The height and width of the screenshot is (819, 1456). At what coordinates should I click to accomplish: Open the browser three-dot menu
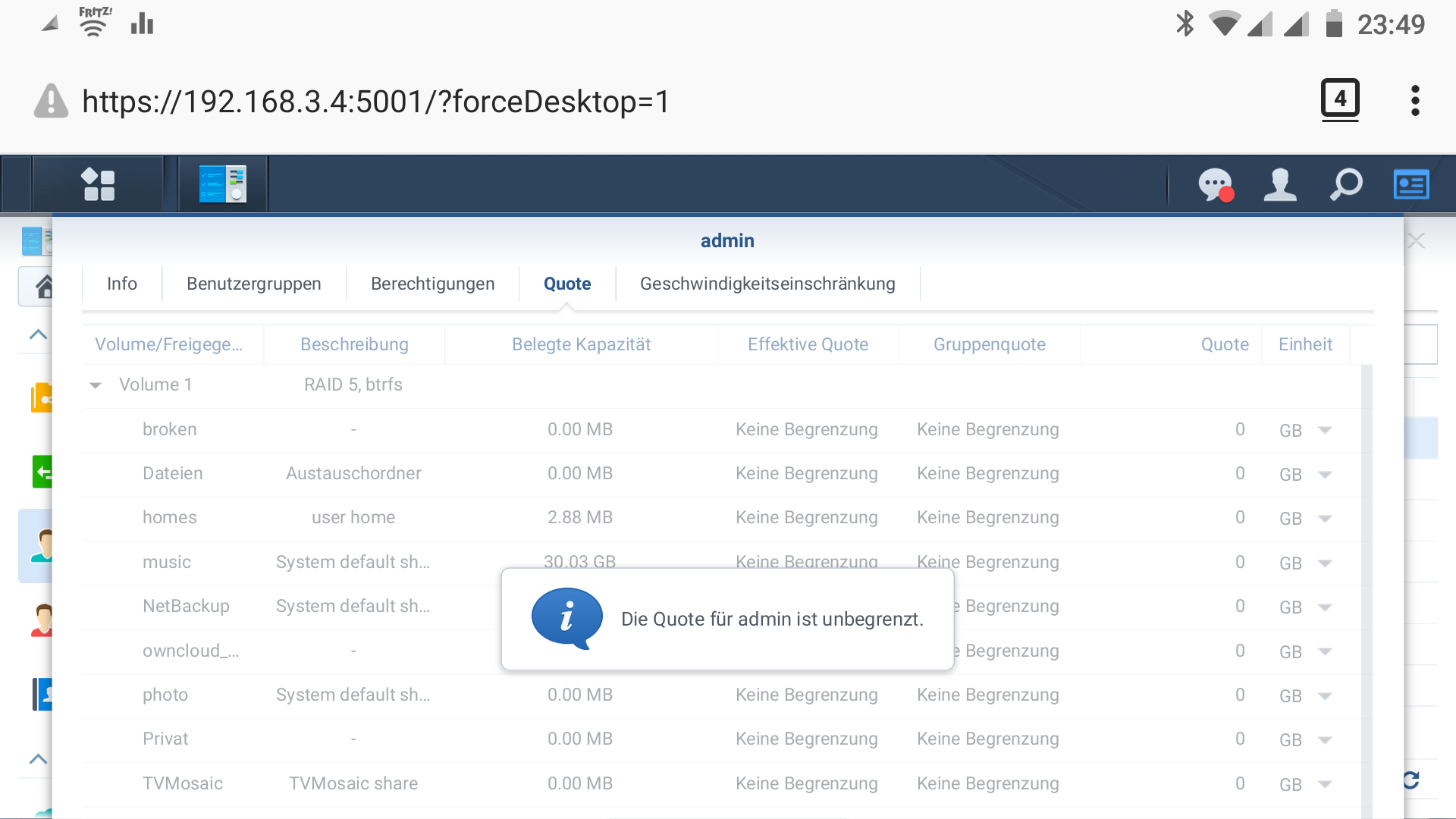pos(1415,100)
